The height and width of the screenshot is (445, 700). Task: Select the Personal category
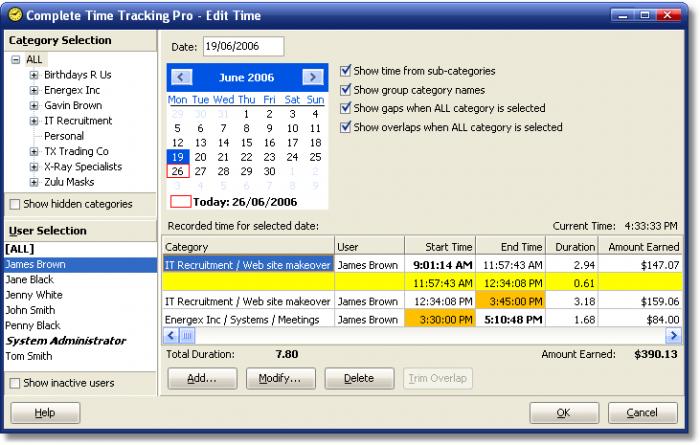(64, 136)
